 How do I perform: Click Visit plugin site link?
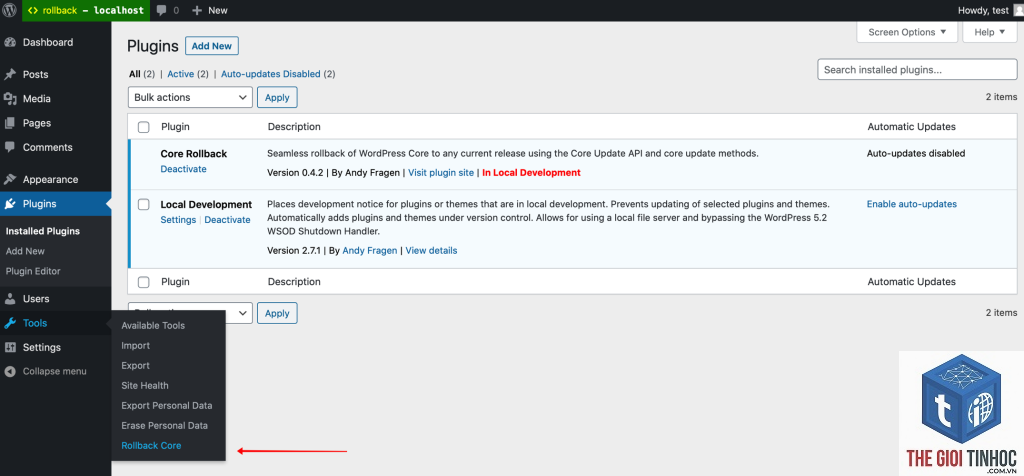(441, 172)
